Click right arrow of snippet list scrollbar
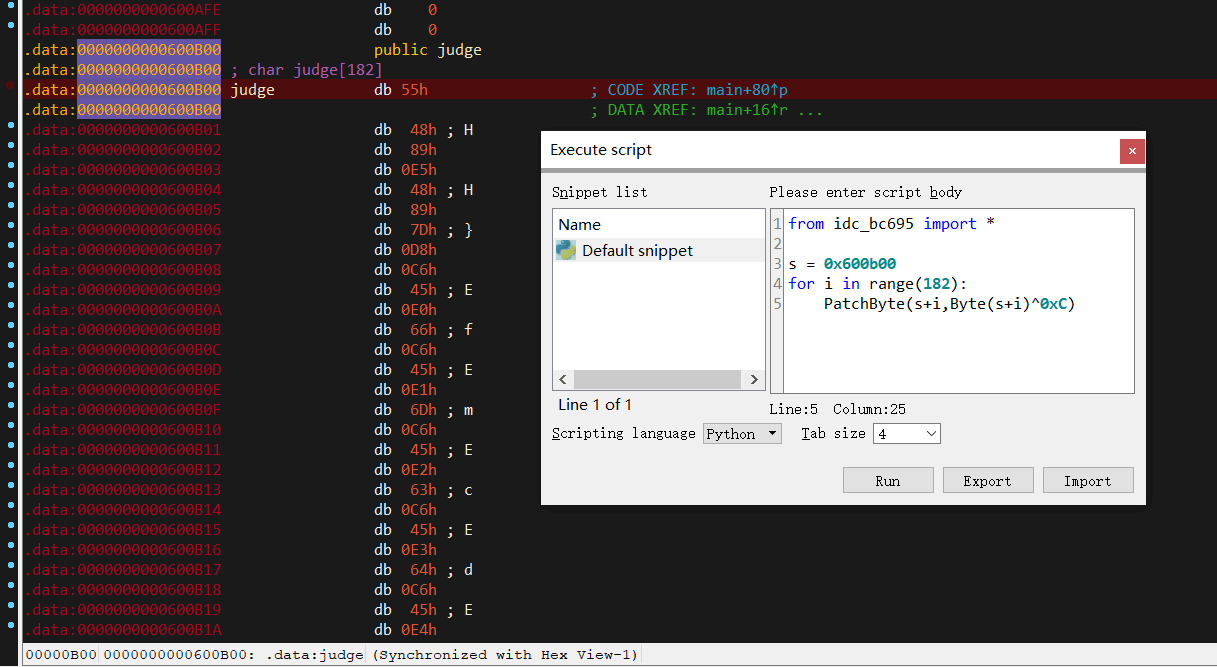Viewport: 1217px width, 667px height. 755,380
